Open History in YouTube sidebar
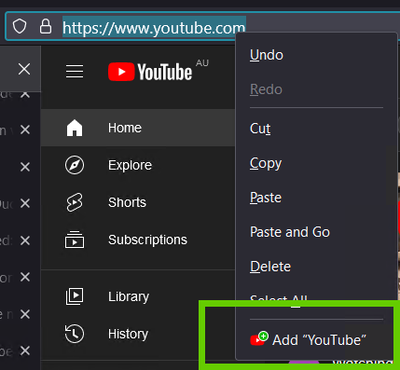This screenshot has width=400, height=370. (138, 334)
